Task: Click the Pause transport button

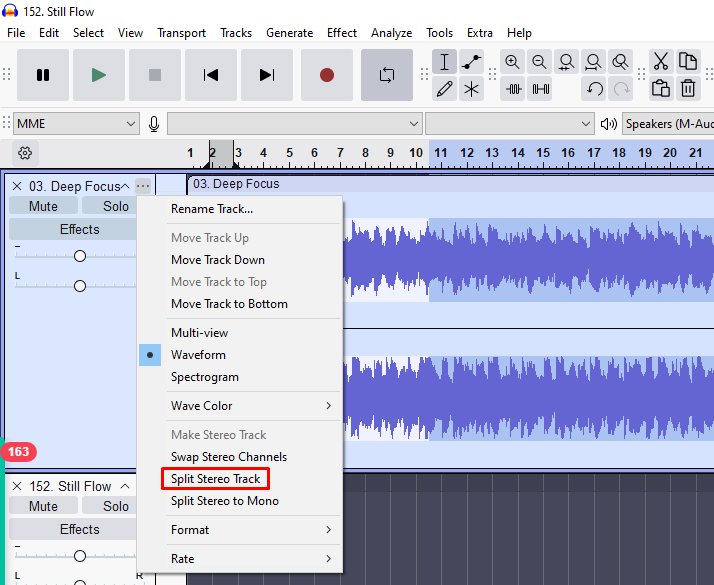Action: coord(43,75)
